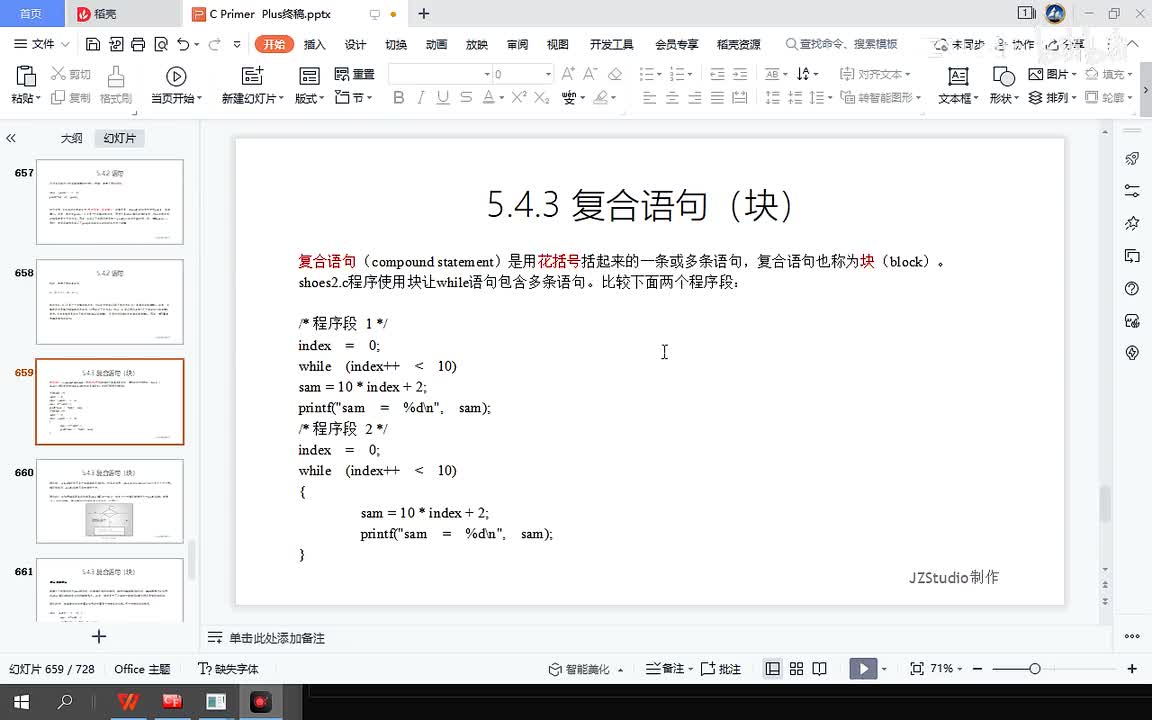The width and height of the screenshot is (1152, 720).
Task: Switch to the Outline (大纲) panel tab
Action: [71, 138]
